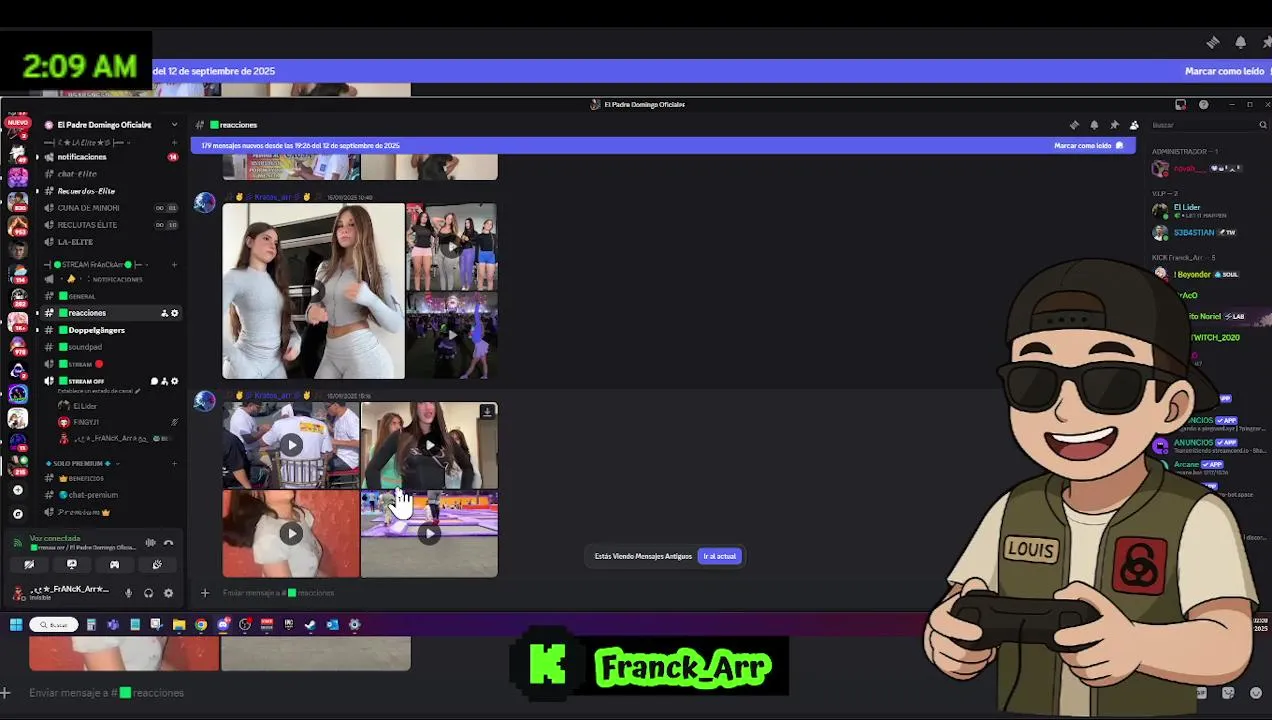Play the white-shirt men at table video
Screen dimensions: 1272x720
[x=291, y=445]
